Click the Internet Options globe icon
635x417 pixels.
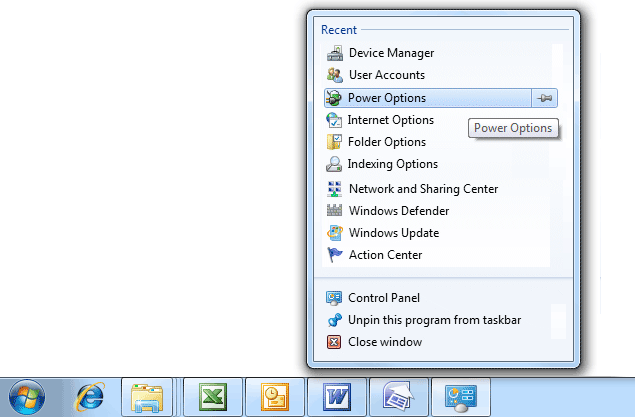tap(334, 120)
